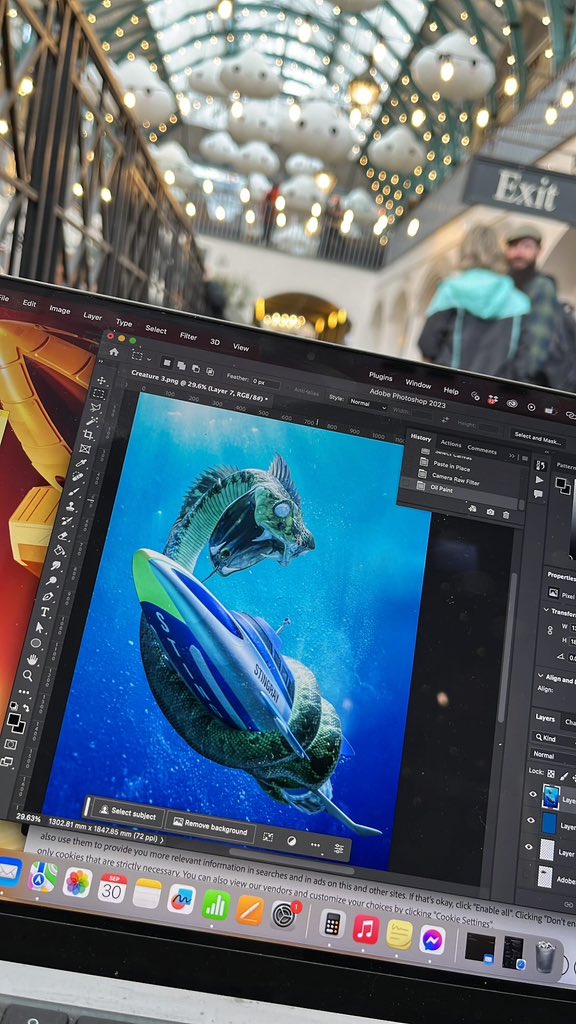Viewport: 576px width, 1024px height.
Task: Select the Path Selection arrow tool
Action: click(x=39, y=628)
